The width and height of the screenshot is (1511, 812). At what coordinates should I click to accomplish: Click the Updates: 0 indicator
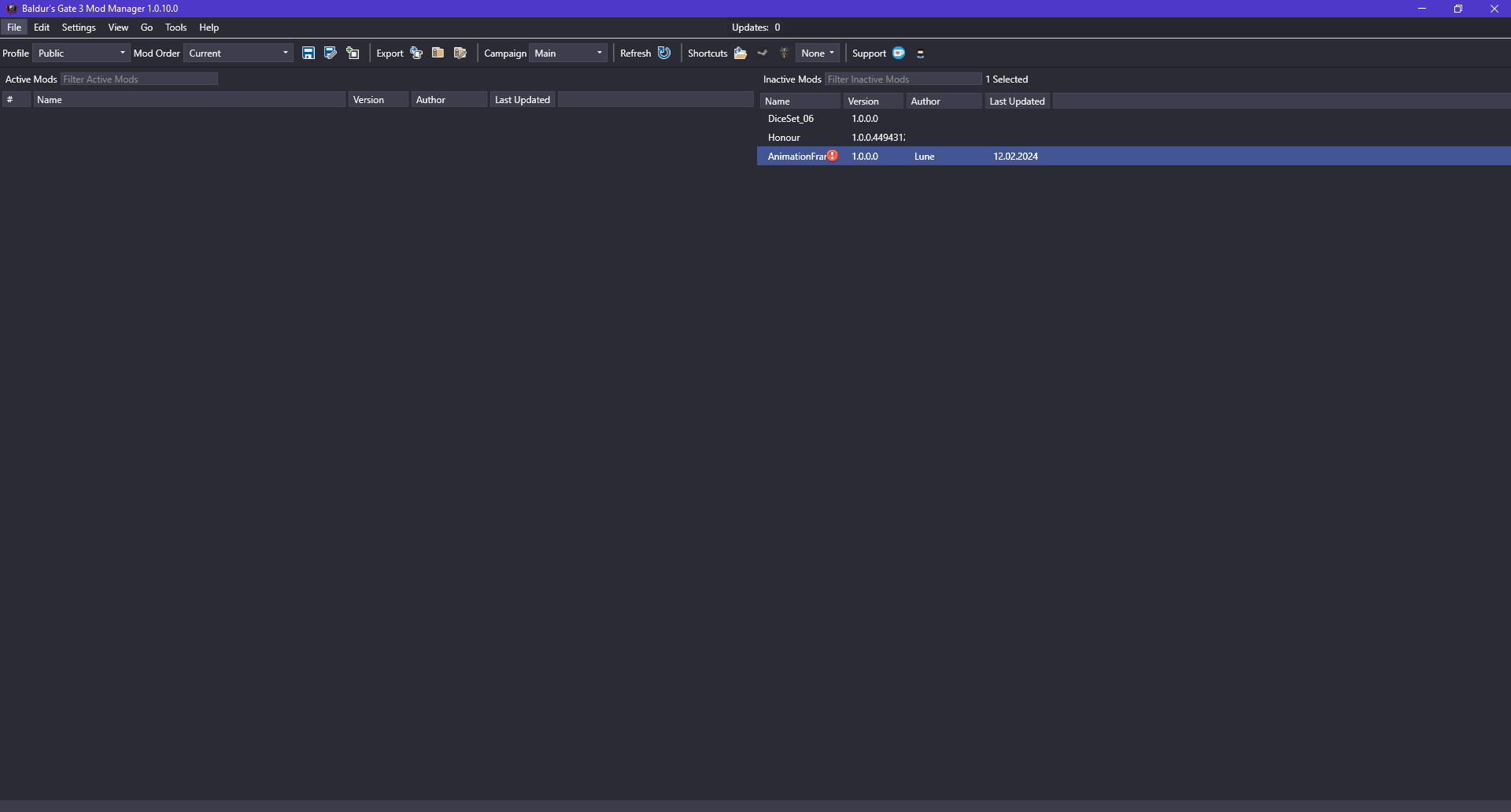pos(755,27)
